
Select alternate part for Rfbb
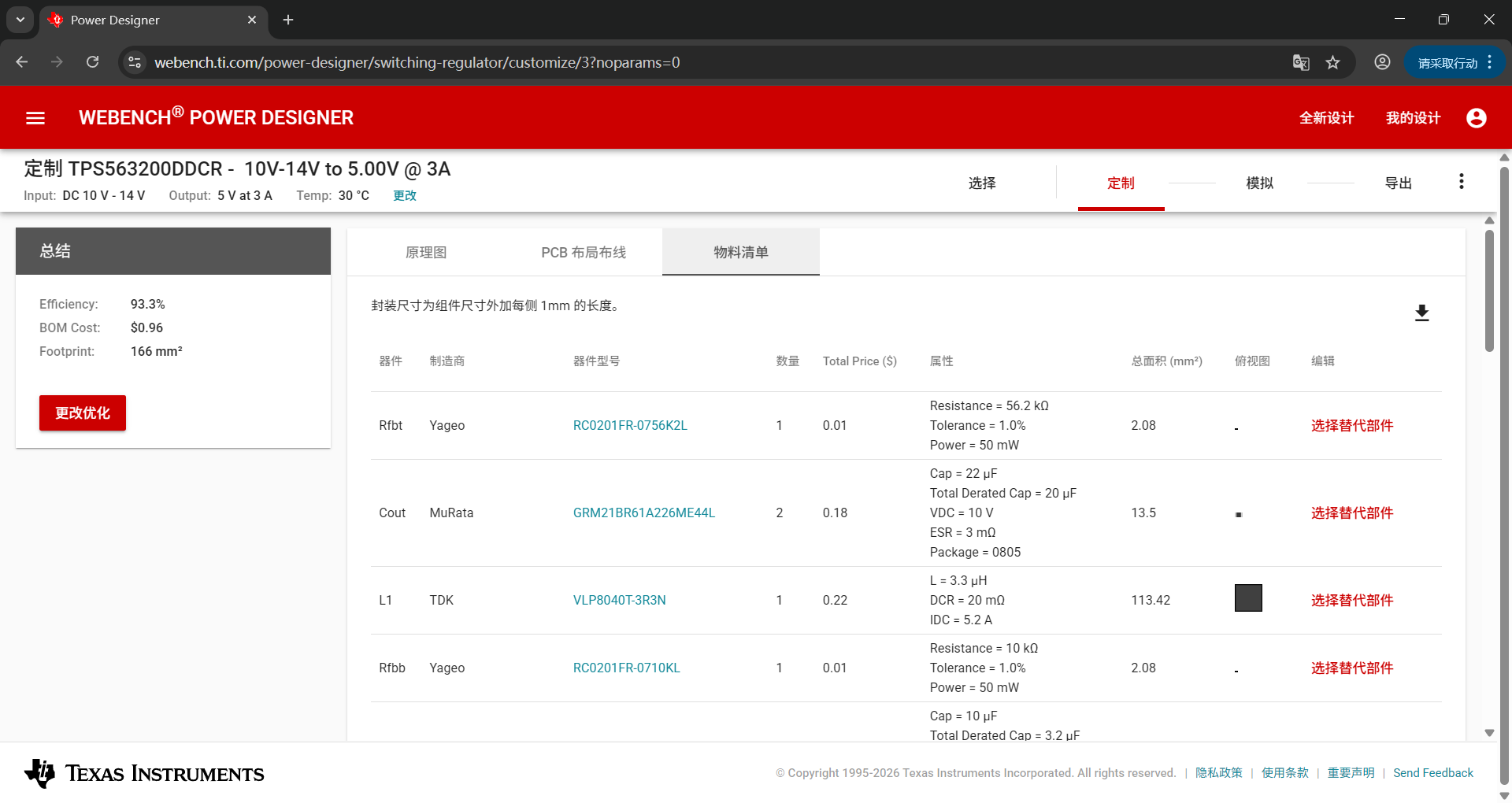point(1352,668)
